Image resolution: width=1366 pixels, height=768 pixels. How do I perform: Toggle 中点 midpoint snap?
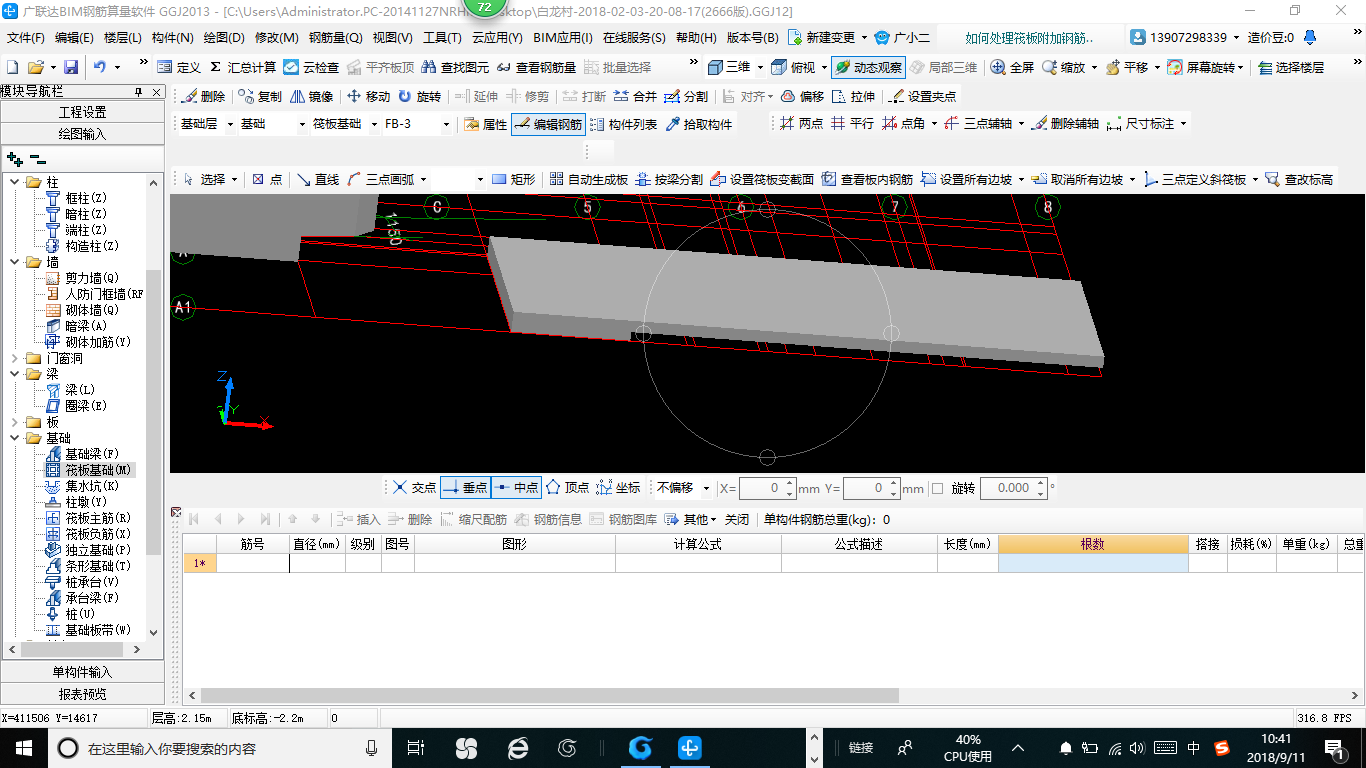pos(516,487)
